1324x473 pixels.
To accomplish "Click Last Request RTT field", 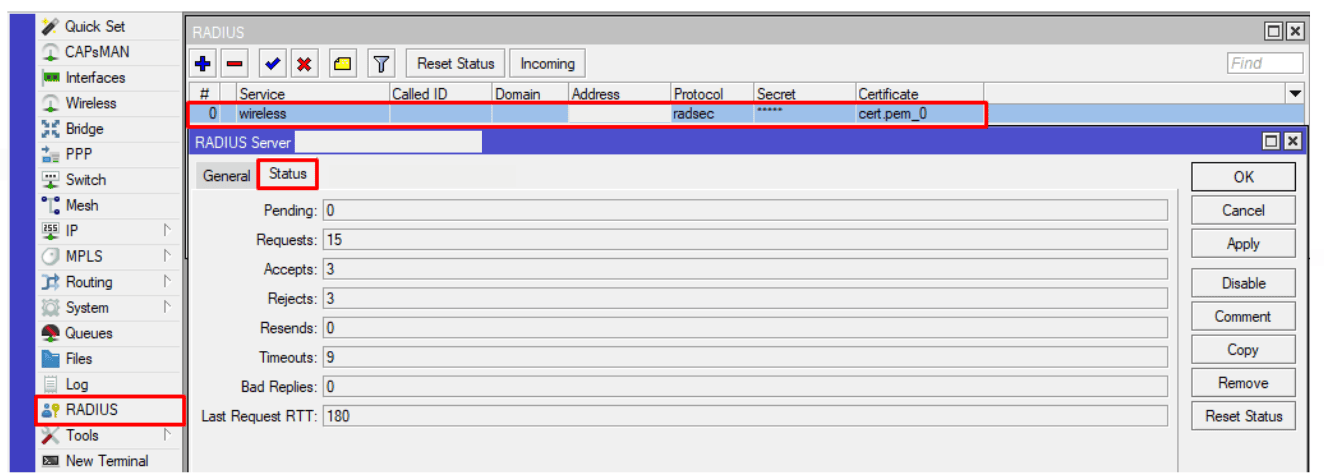I will pyautogui.click(x=745, y=415).
